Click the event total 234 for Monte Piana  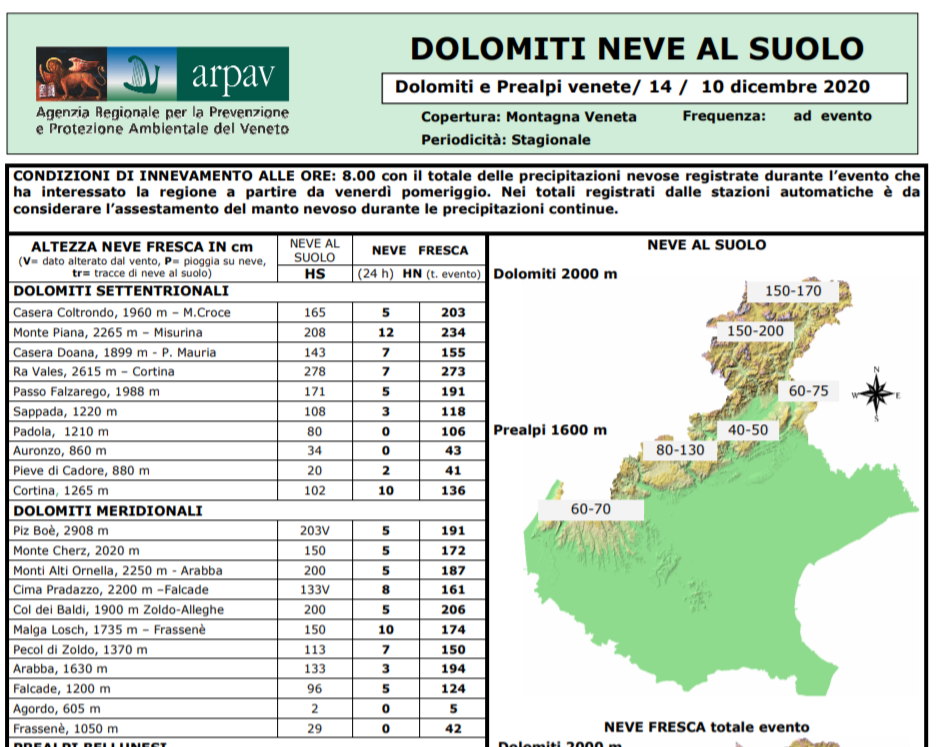point(453,332)
